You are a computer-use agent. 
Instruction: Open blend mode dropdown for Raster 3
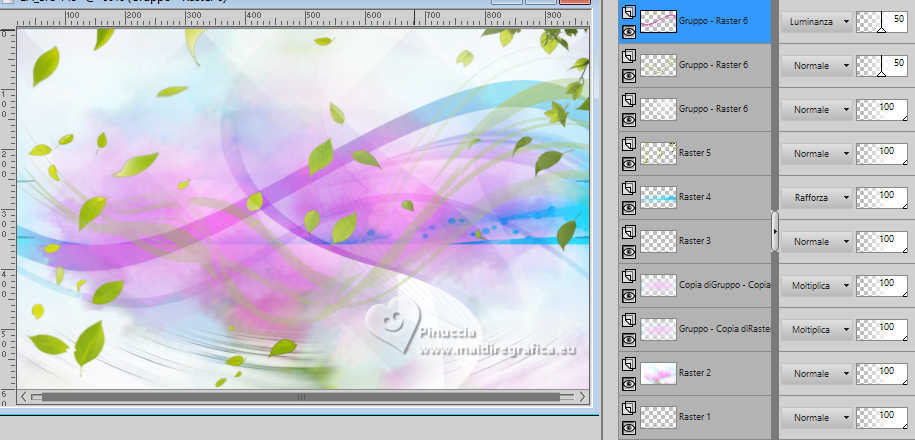(817, 241)
